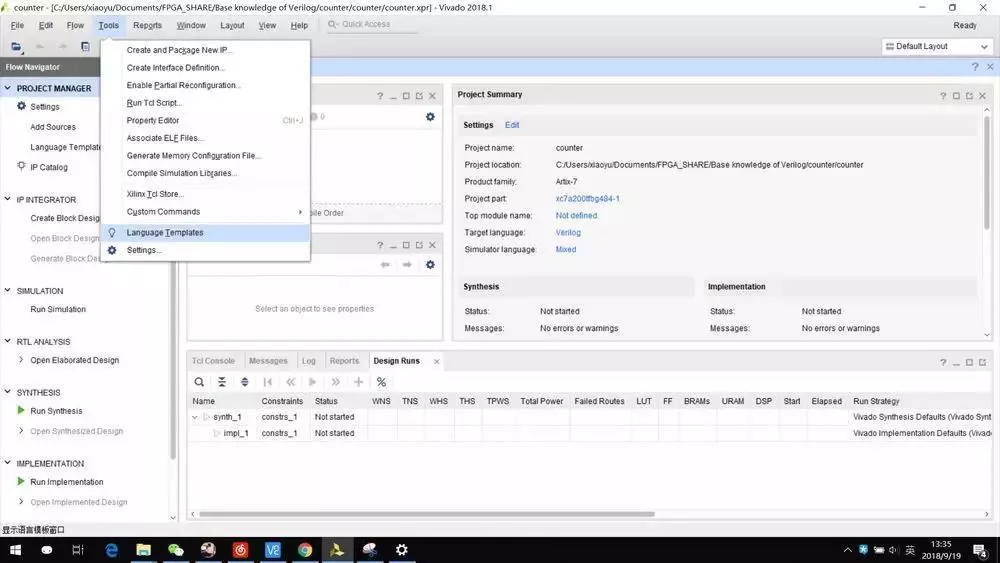Click the green Run Implementation play icon
This screenshot has width=1000, height=563.
21,482
